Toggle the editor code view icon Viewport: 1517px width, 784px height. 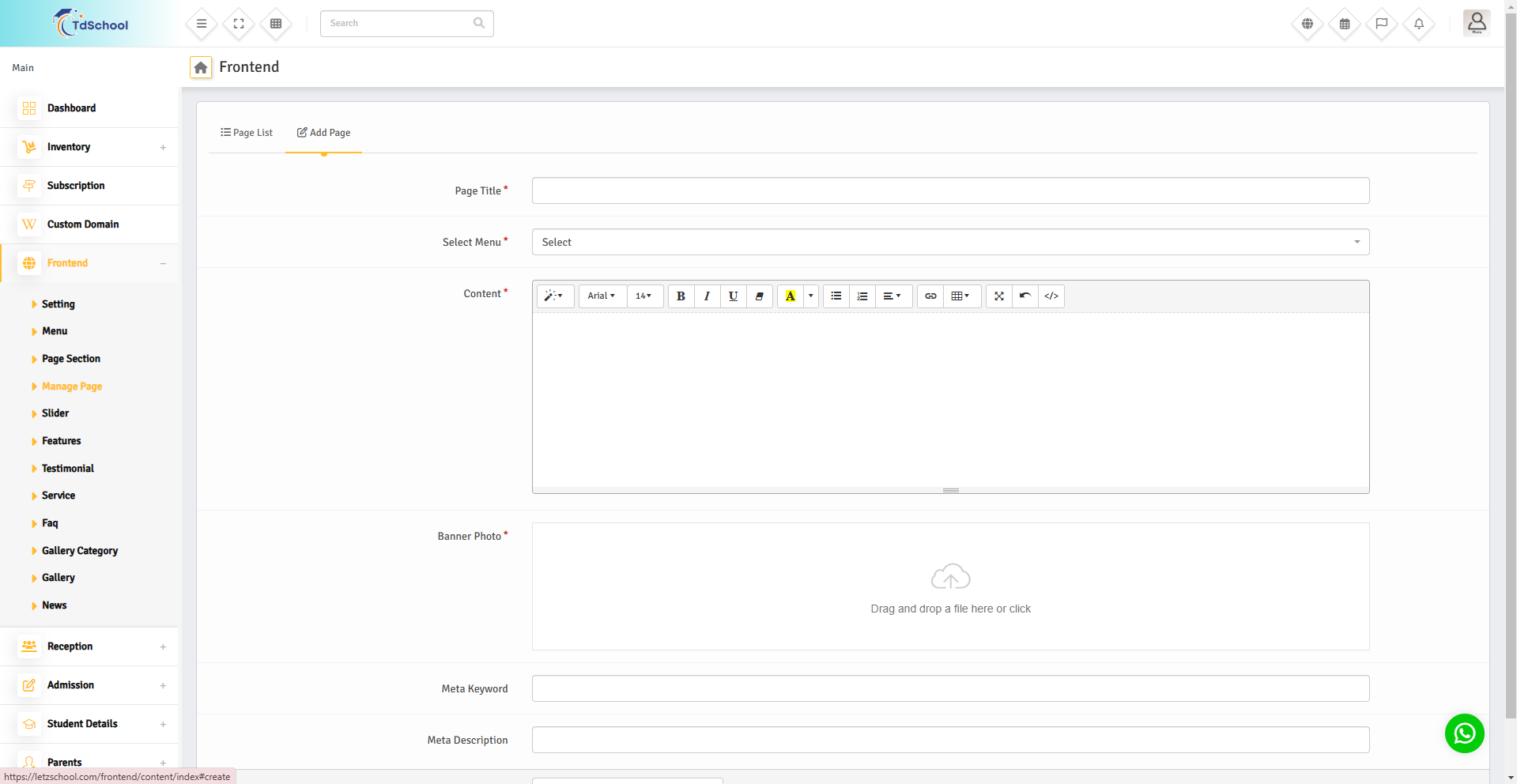[1051, 296]
